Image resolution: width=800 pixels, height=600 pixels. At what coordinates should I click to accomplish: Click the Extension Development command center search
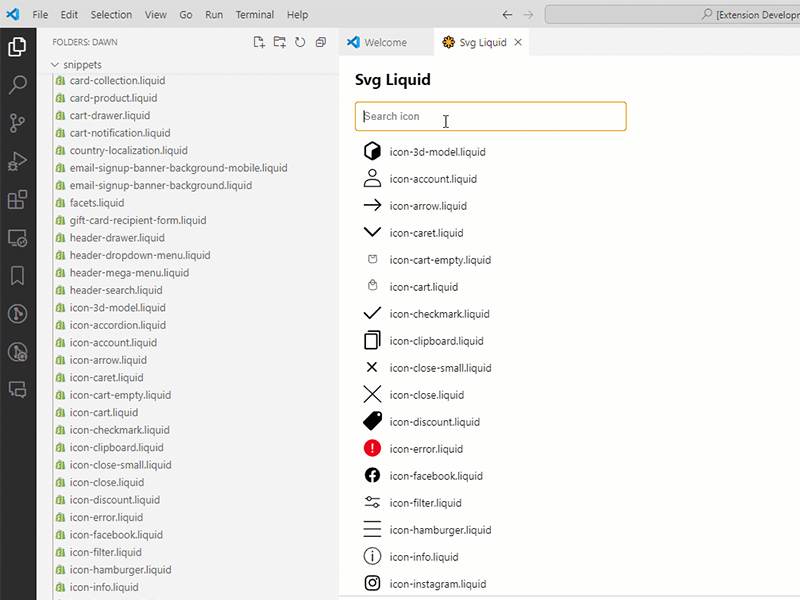tap(672, 15)
